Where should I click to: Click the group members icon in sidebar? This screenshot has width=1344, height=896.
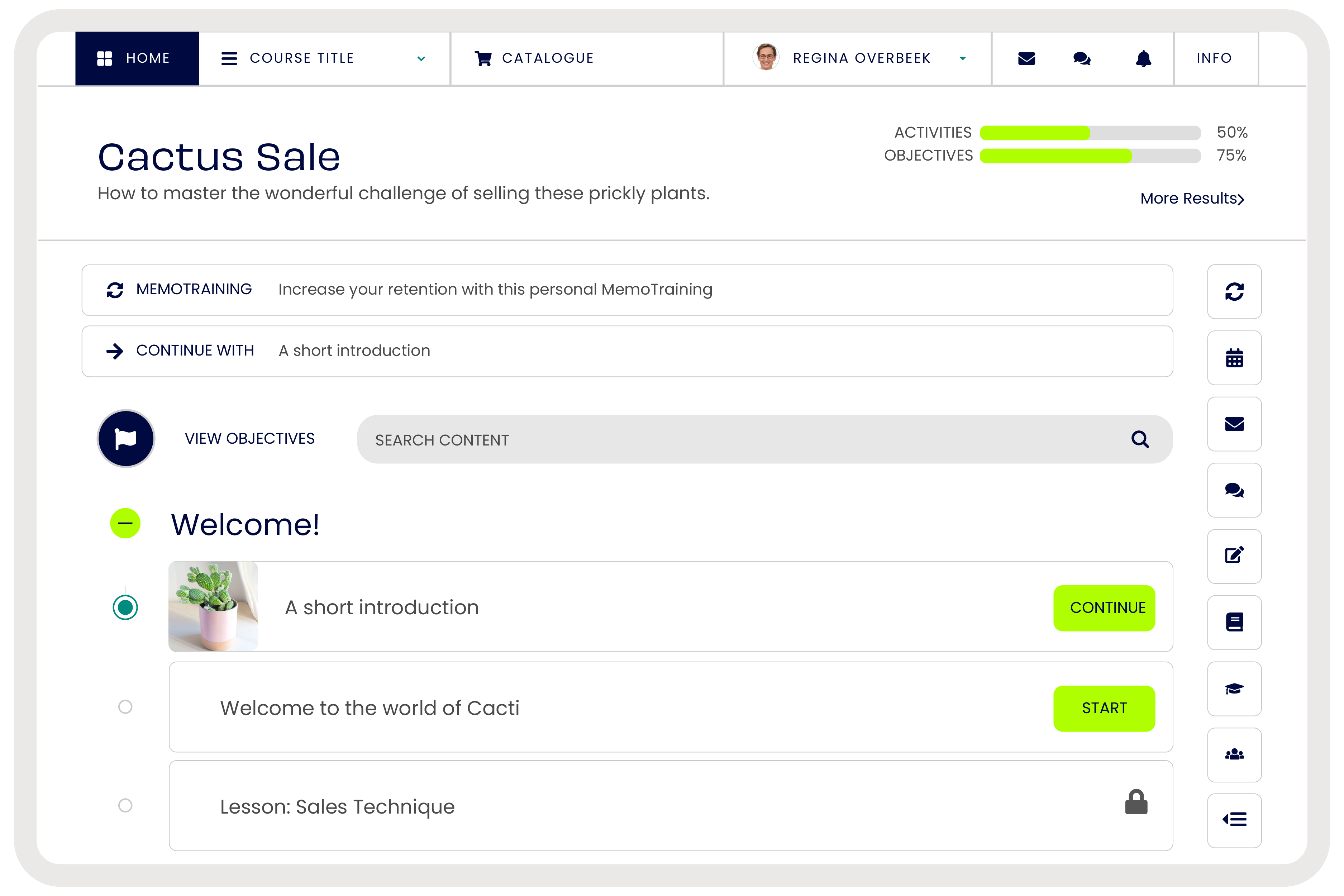[x=1234, y=755]
